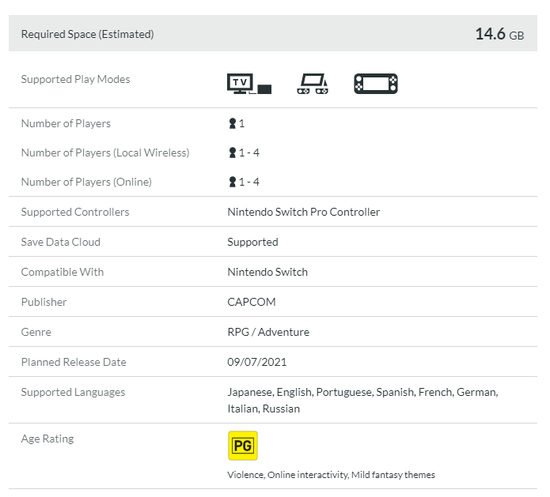This screenshot has width=550, height=497.
Task: Click the supported languages list text
Action: tap(363, 400)
